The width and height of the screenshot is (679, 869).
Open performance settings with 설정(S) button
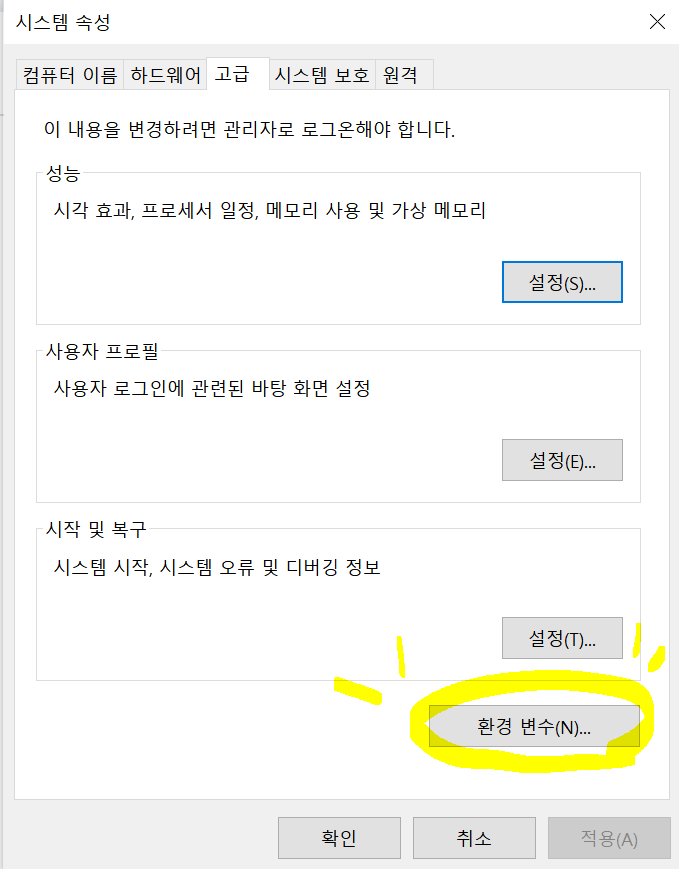562,282
